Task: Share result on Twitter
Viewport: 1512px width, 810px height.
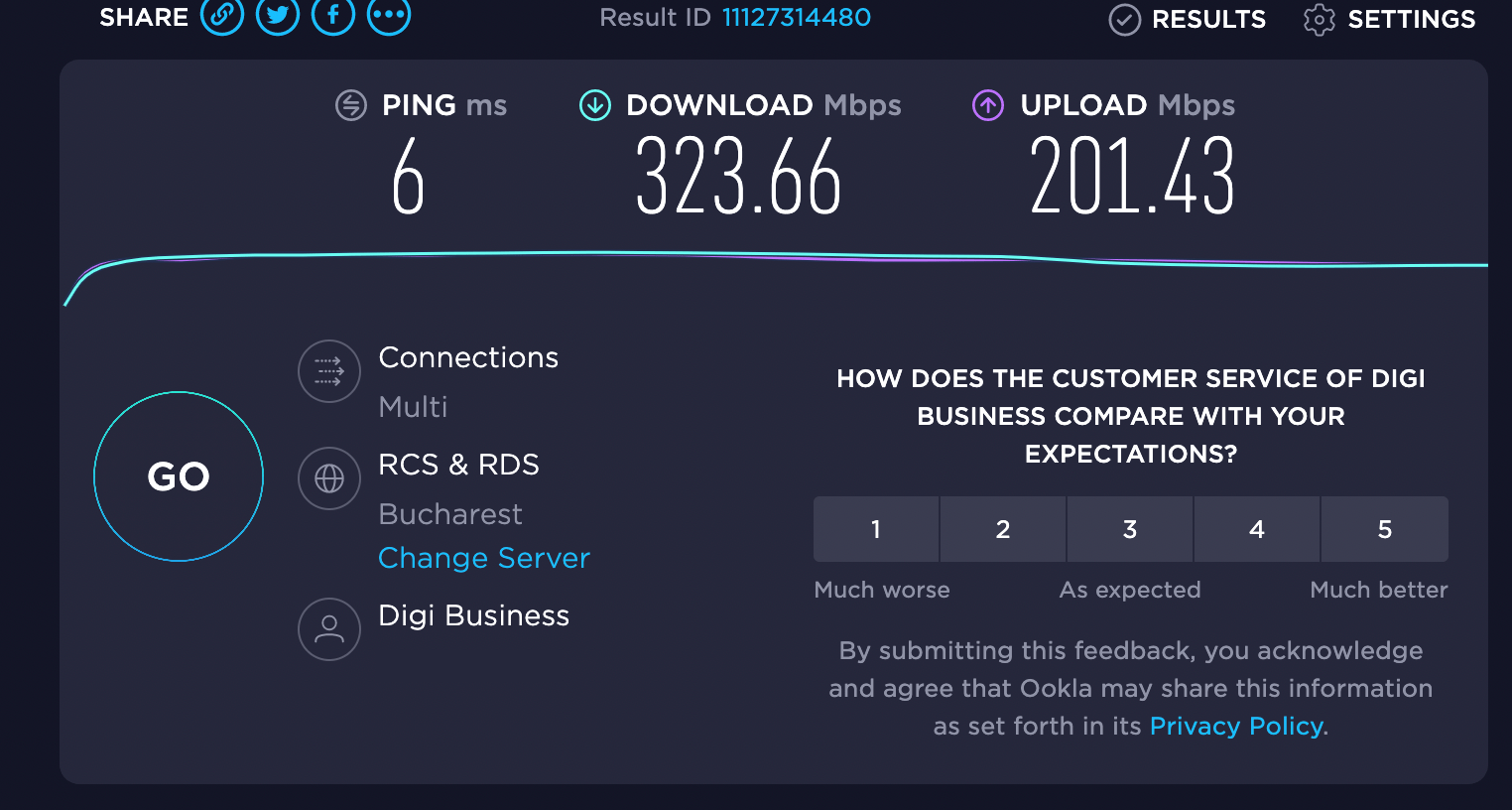Action: pos(278,16)
